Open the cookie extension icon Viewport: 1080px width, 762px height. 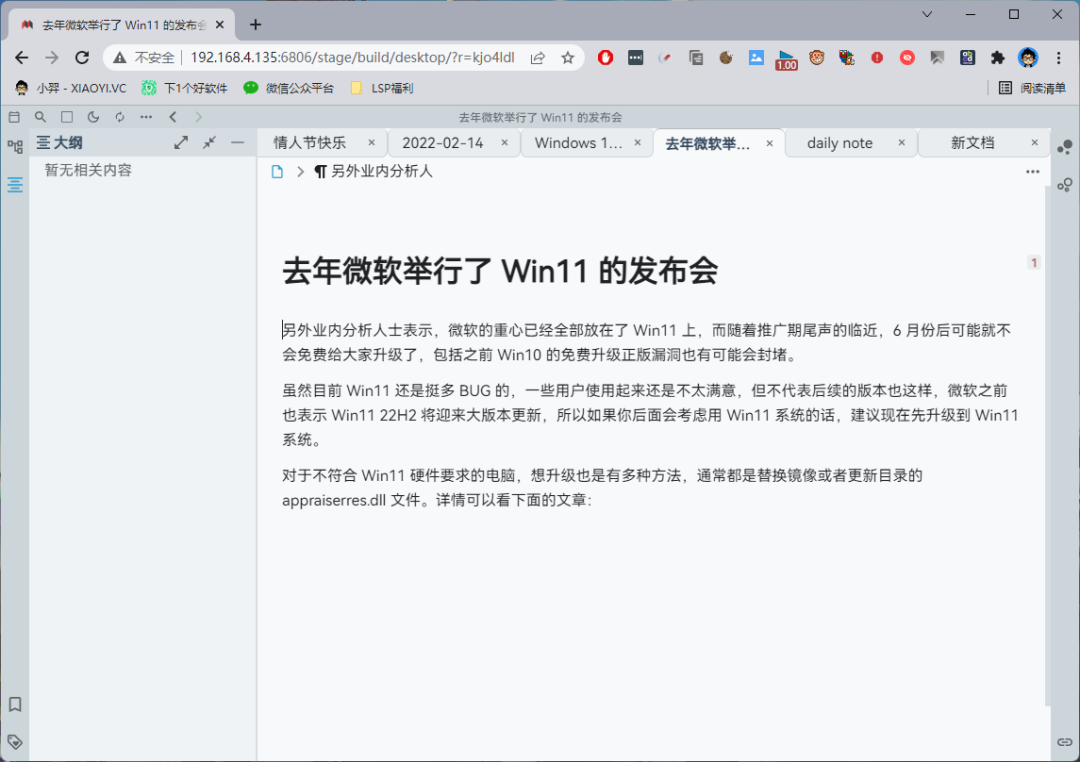click(x=726, y=57)
